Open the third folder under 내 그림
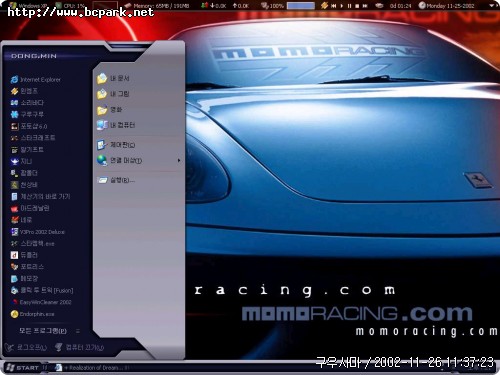Screen dimensions: 500x375 (110, 110)
